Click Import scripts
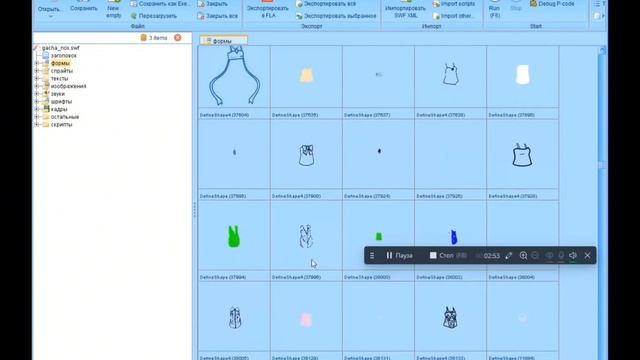The image size is (640, 360). tap(454, 4)
